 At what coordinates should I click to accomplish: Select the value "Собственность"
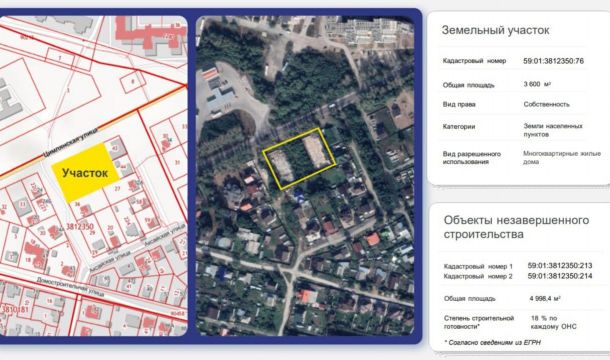coord(546,104)
